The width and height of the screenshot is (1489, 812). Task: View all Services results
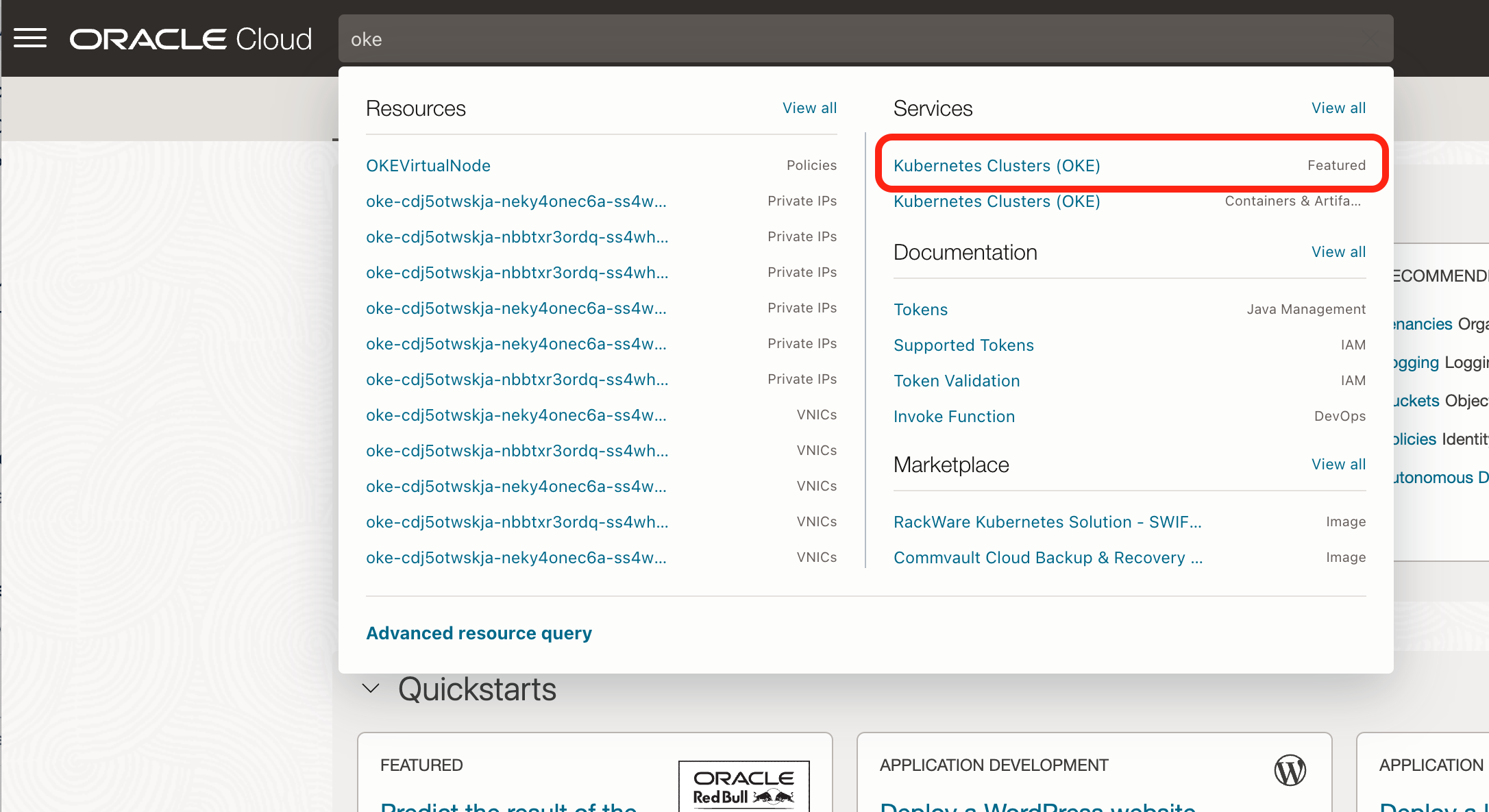(1338, 108)
